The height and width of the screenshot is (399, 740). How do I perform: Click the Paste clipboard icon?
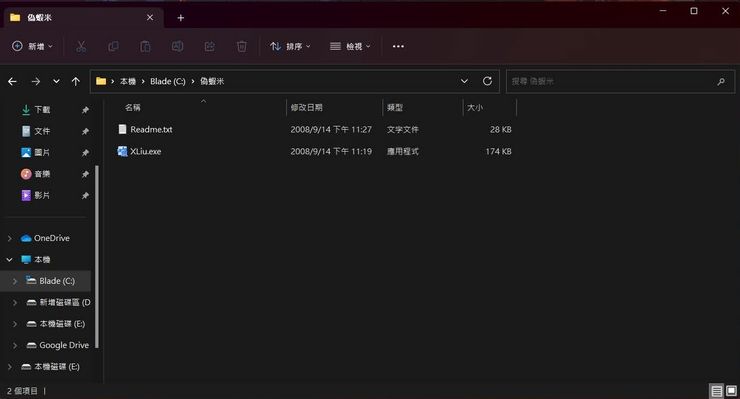click(145, 46)
